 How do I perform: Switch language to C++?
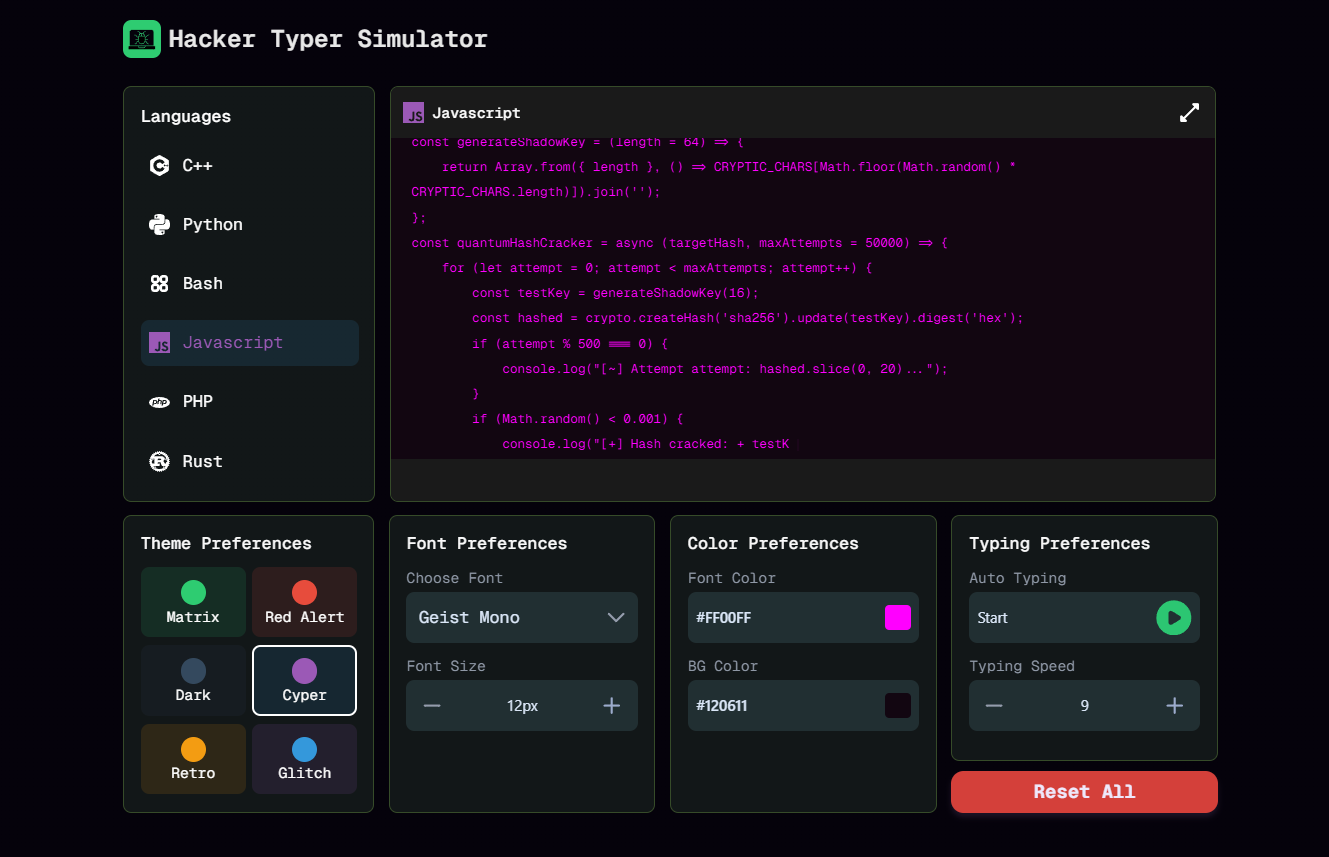pyautogui.click(x=250, y=165)
